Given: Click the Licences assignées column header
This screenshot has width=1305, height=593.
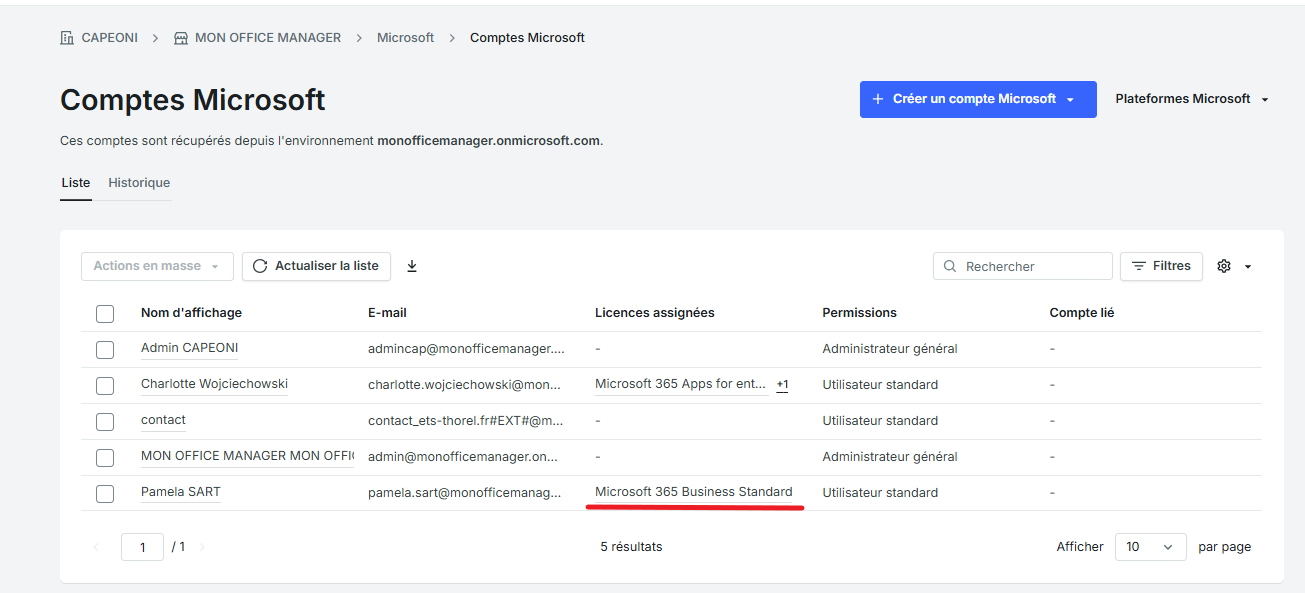Looking at the screenshot, I should click(655, 313).
